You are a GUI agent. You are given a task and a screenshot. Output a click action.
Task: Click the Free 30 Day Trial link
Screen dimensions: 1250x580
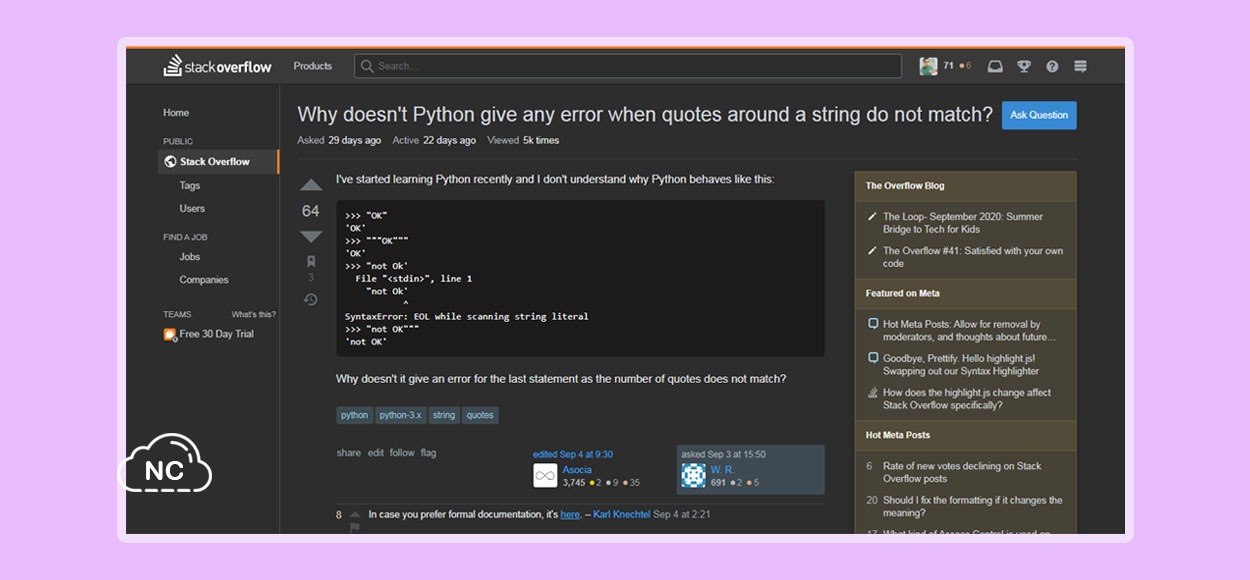[x=217, y=334]
